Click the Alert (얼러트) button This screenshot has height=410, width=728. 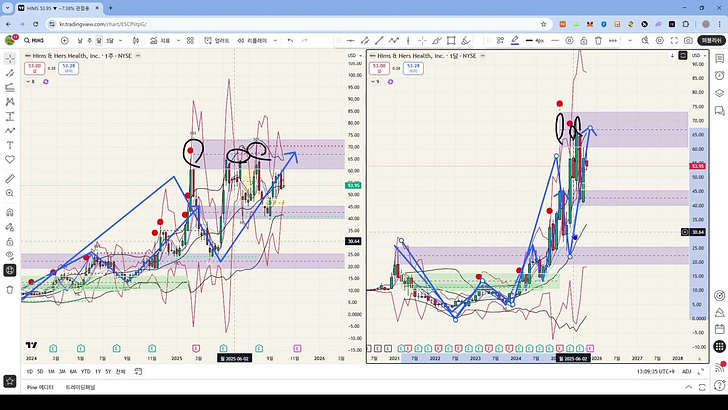217,41
